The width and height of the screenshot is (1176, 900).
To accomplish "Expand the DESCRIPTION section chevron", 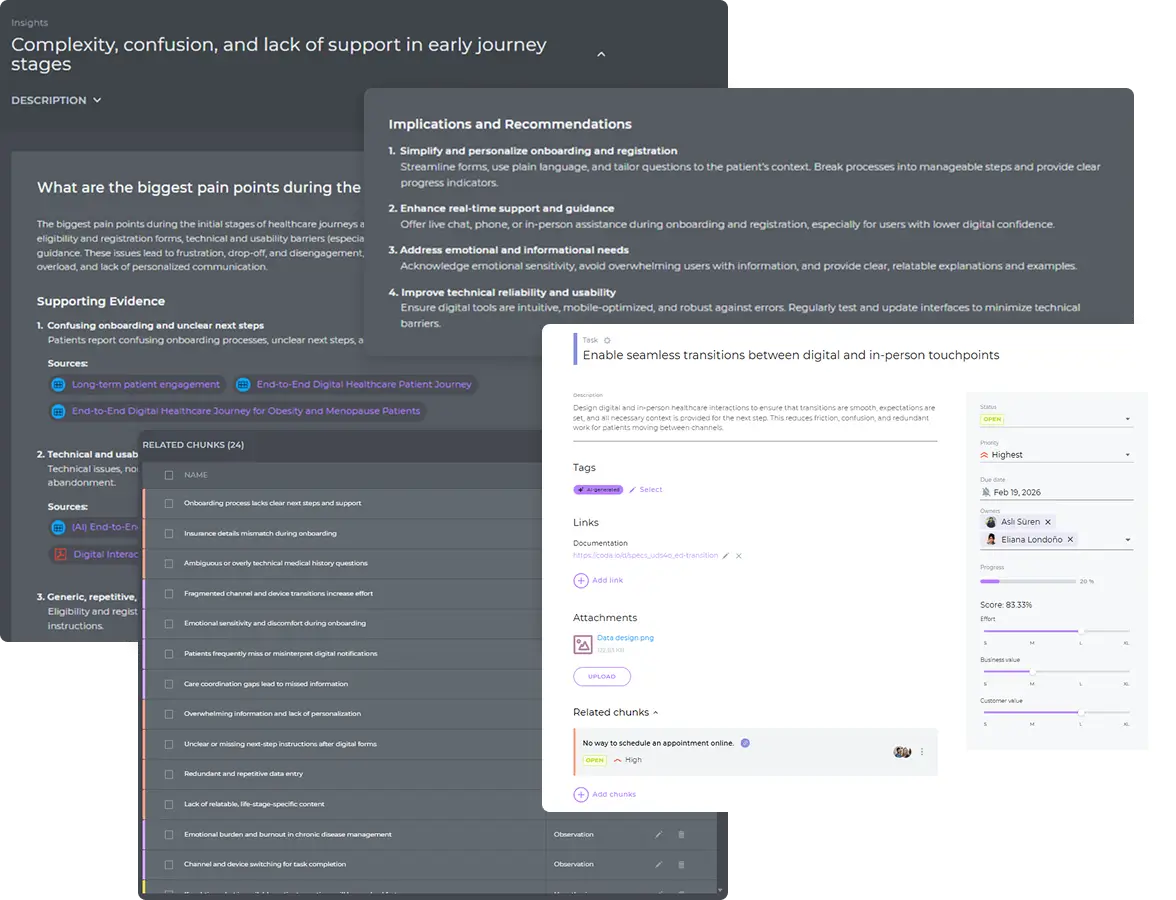I will tap(96, 100).
